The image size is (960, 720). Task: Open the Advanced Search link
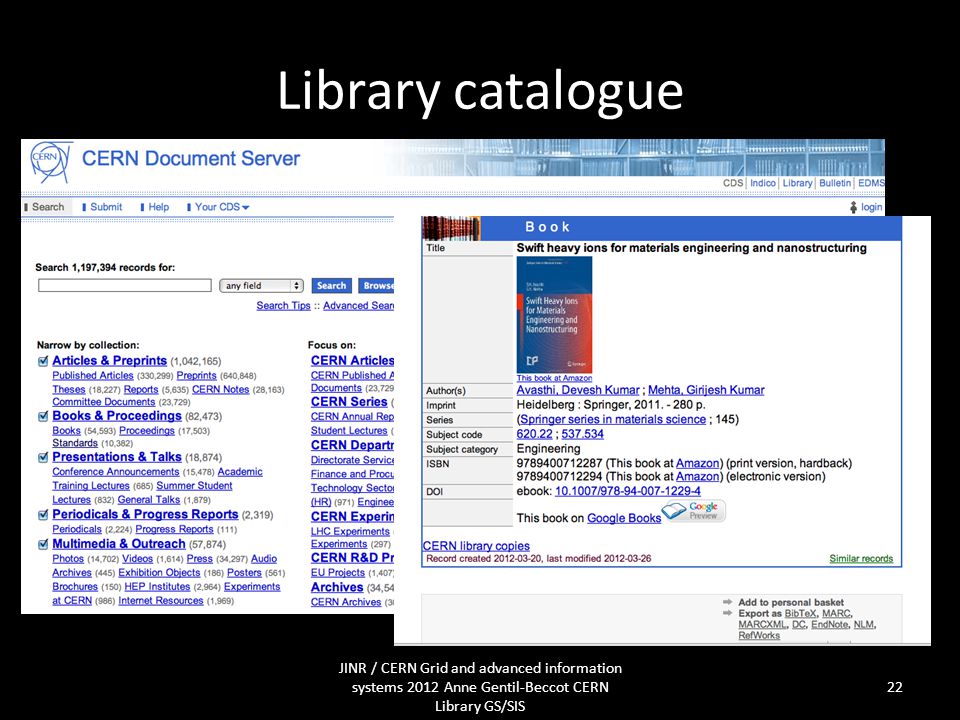point(359,306)
